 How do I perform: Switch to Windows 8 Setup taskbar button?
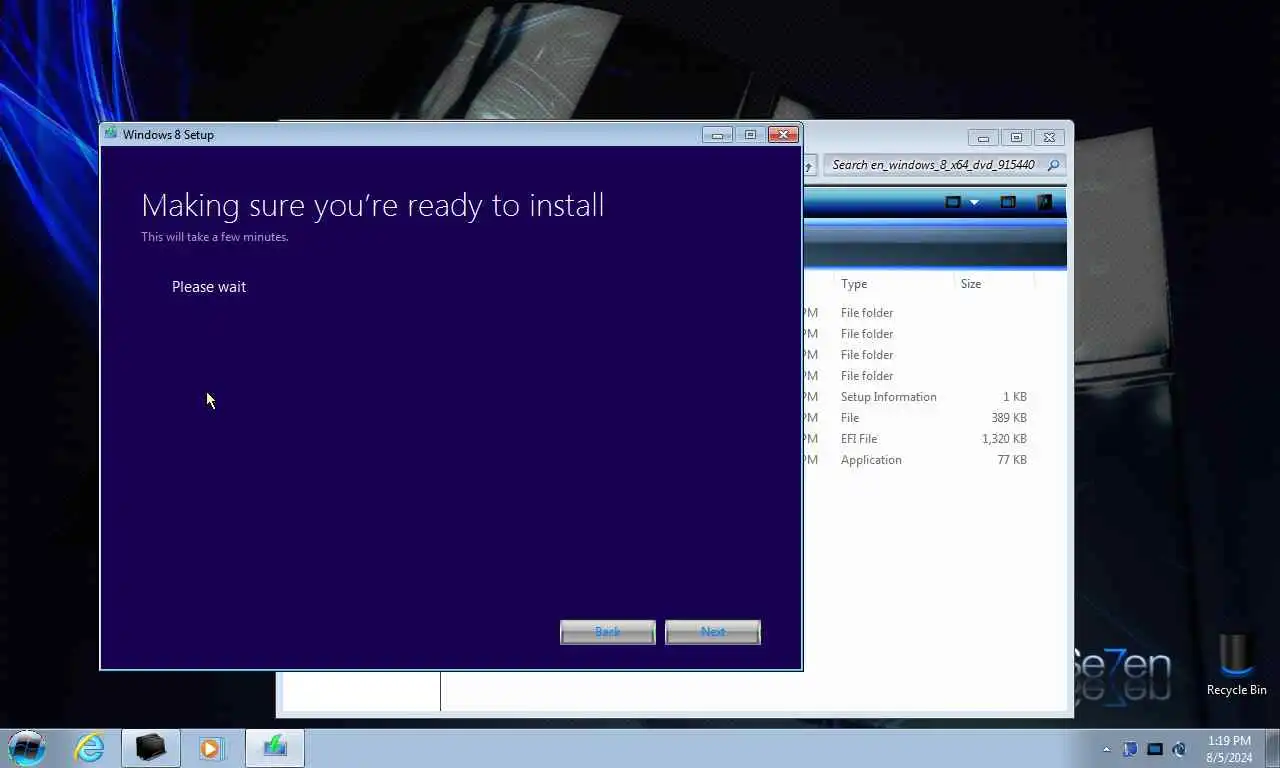coord(275,748)
